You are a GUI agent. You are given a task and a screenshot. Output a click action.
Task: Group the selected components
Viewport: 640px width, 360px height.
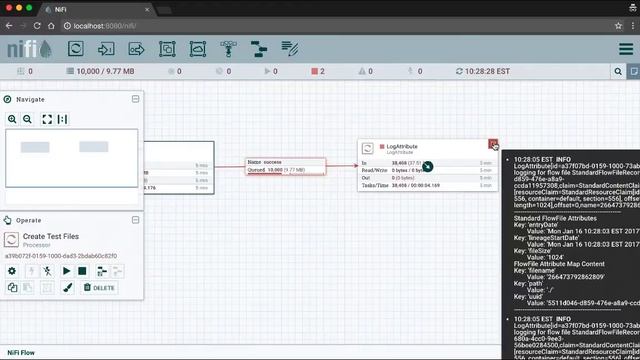[47, 287]
